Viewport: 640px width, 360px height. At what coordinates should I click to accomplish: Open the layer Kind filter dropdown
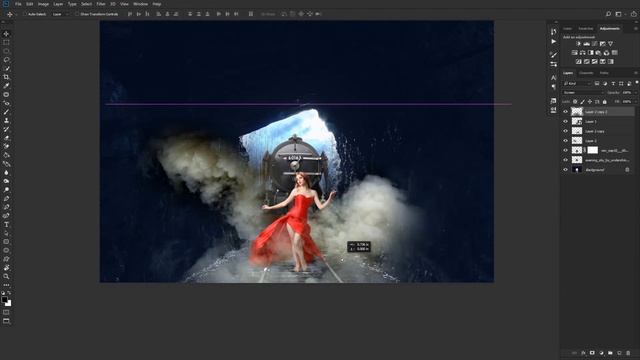(x=578, y=83)
